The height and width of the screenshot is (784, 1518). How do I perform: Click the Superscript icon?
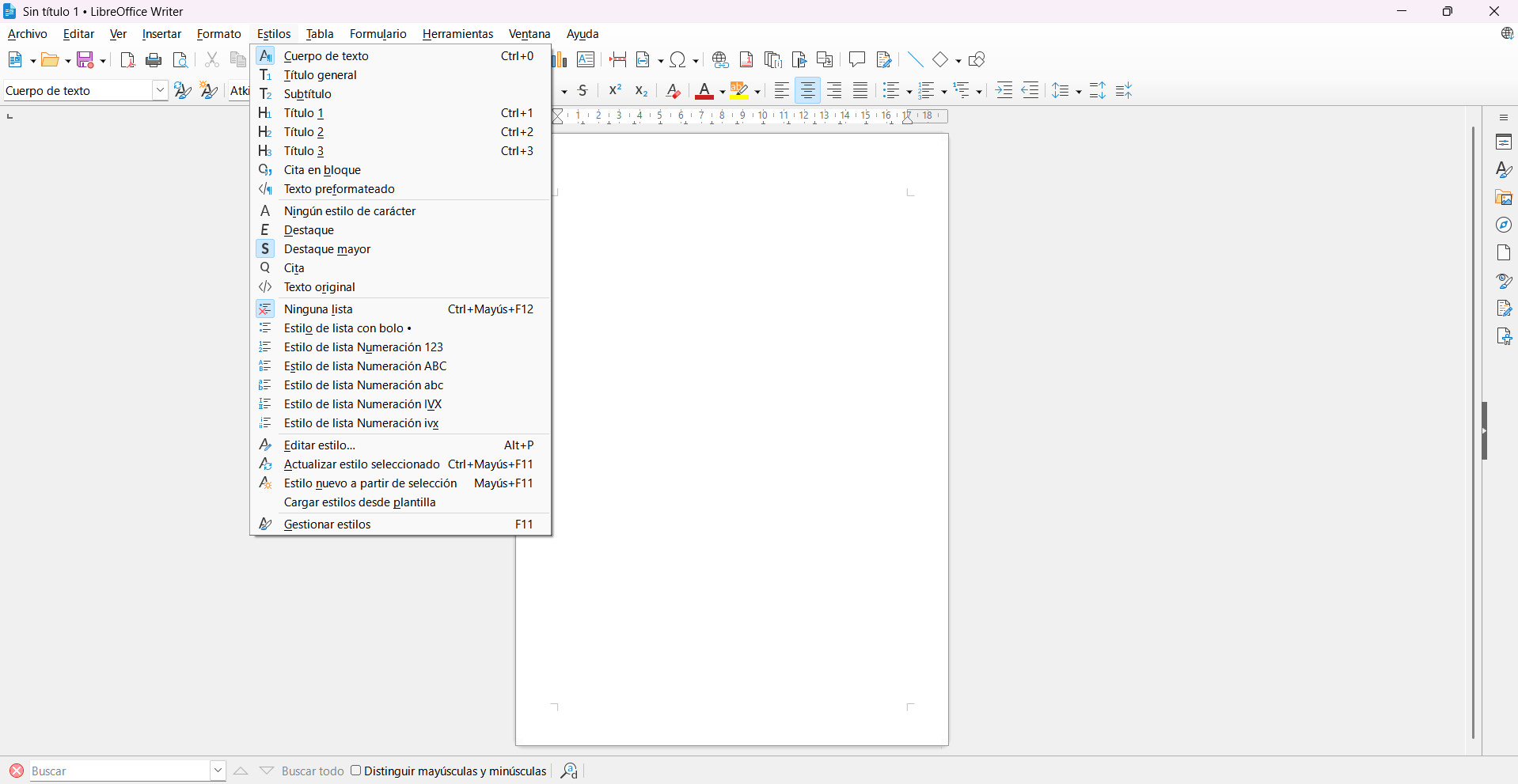(x=615, y=91)
